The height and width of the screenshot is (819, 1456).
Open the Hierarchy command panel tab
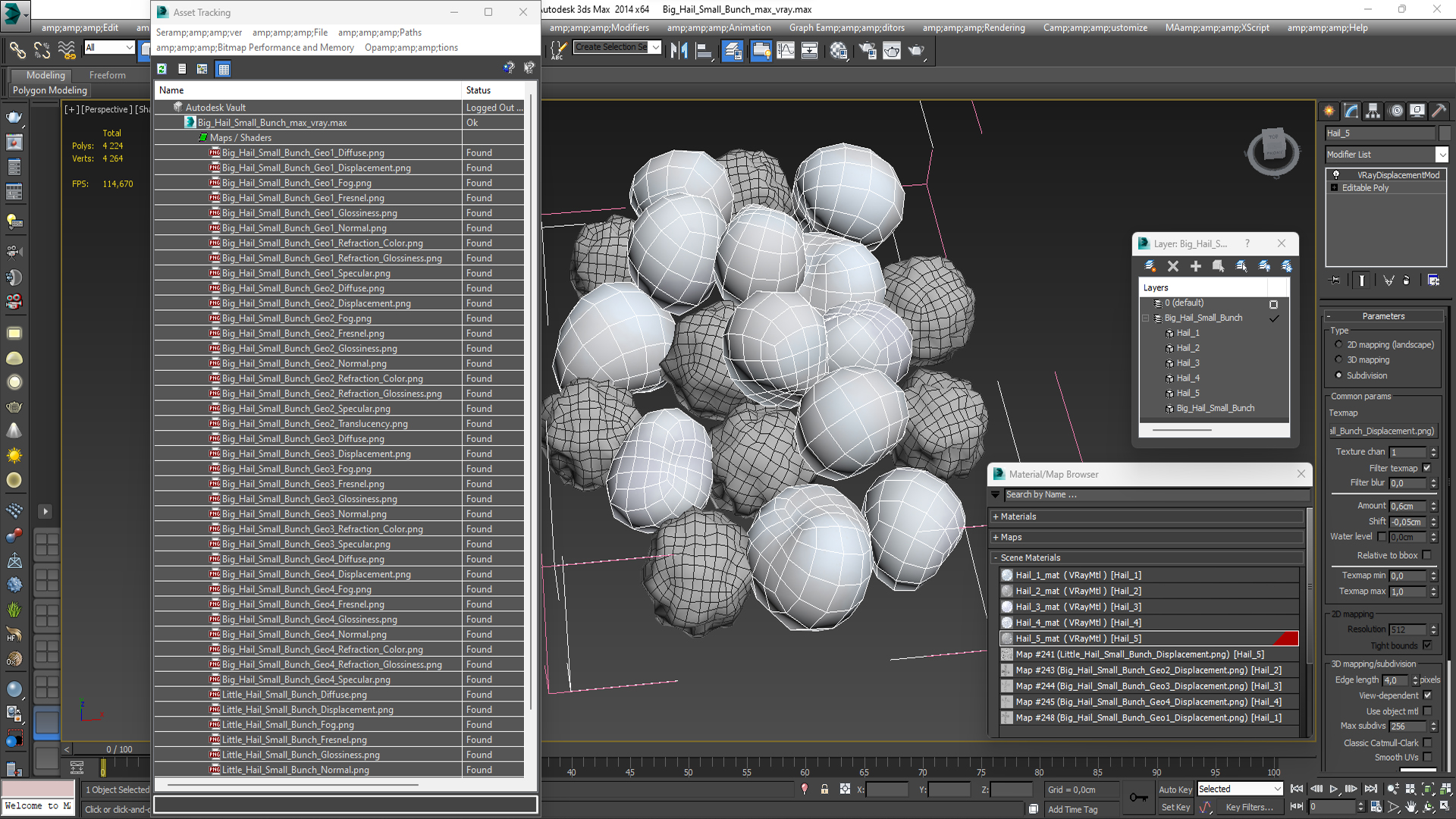point(1373,111)
